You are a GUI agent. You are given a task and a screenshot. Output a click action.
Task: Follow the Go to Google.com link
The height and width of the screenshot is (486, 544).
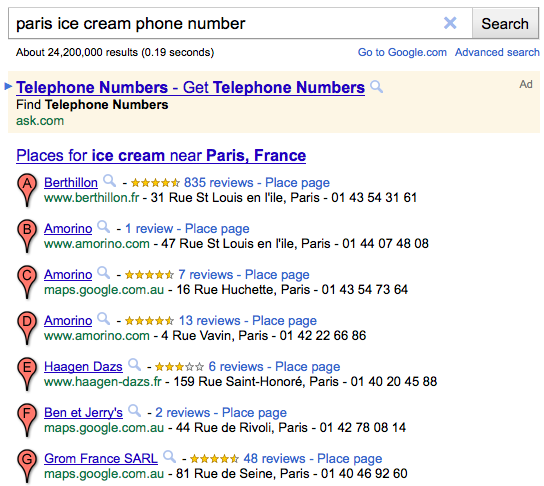402,52
